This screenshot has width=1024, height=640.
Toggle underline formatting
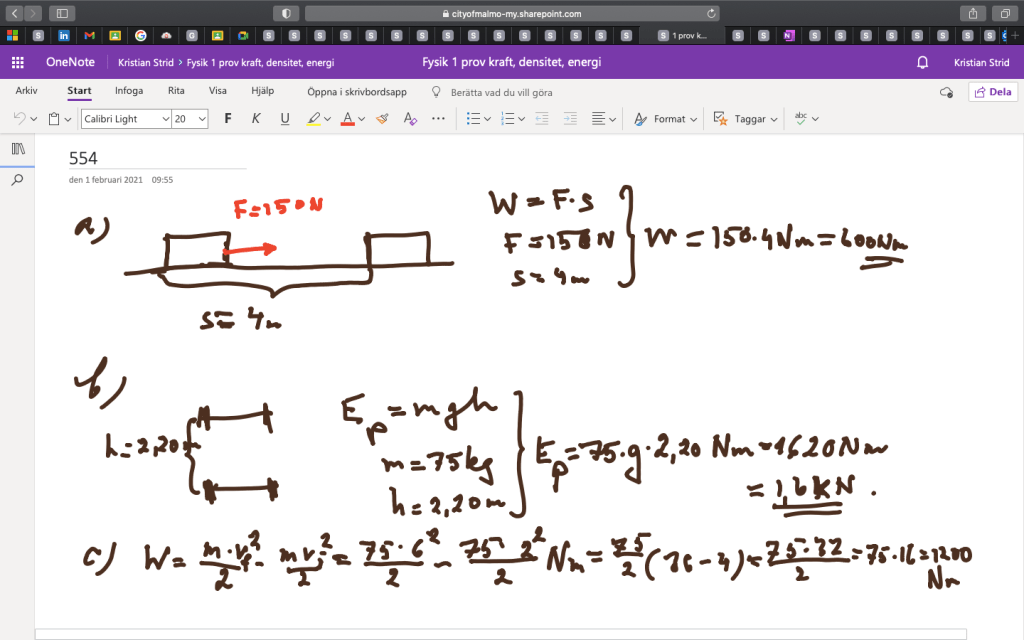[x=284, y=118]
